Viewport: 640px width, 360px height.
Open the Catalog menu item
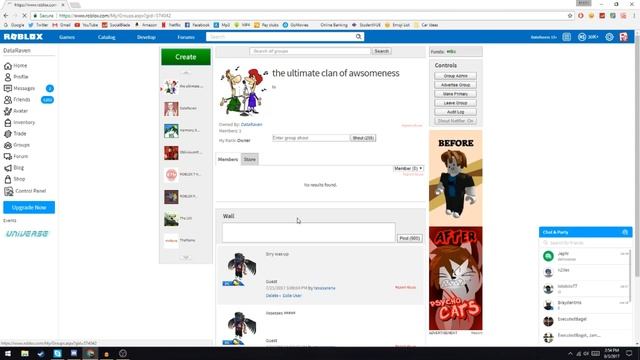(107, 37)
